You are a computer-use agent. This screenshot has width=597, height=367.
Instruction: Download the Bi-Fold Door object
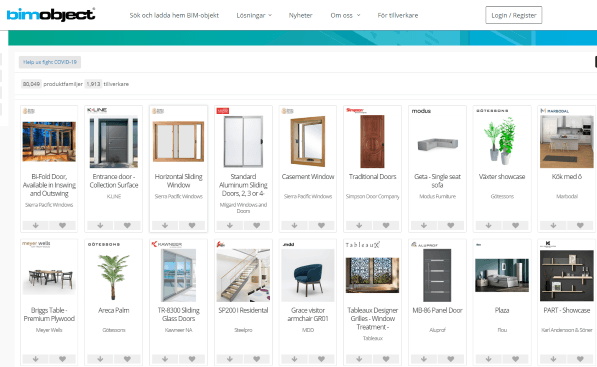click(x=35, y=225)
